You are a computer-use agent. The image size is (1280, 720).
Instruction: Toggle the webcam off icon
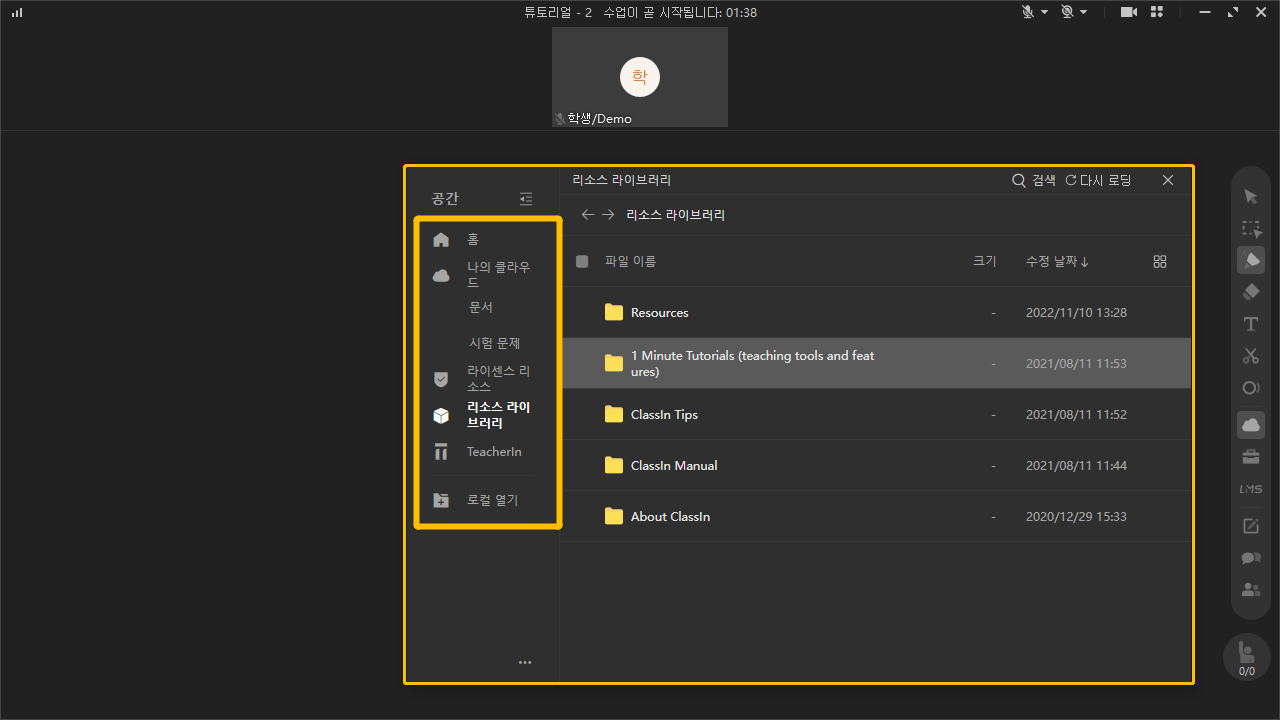[x=1067, y=12]
